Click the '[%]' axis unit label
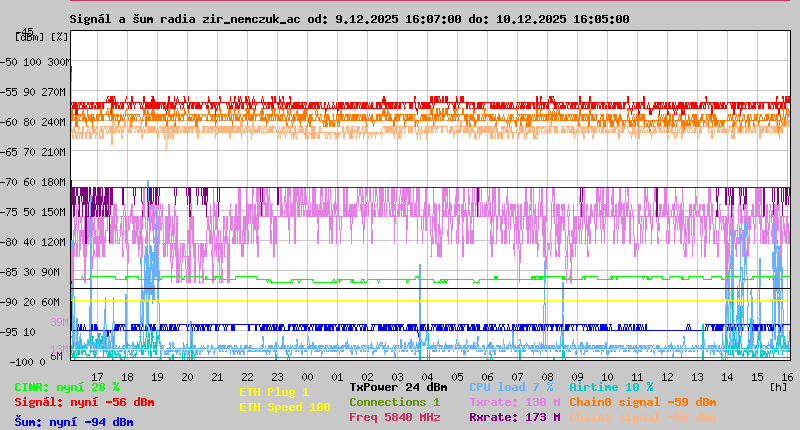 coord(59,37)
